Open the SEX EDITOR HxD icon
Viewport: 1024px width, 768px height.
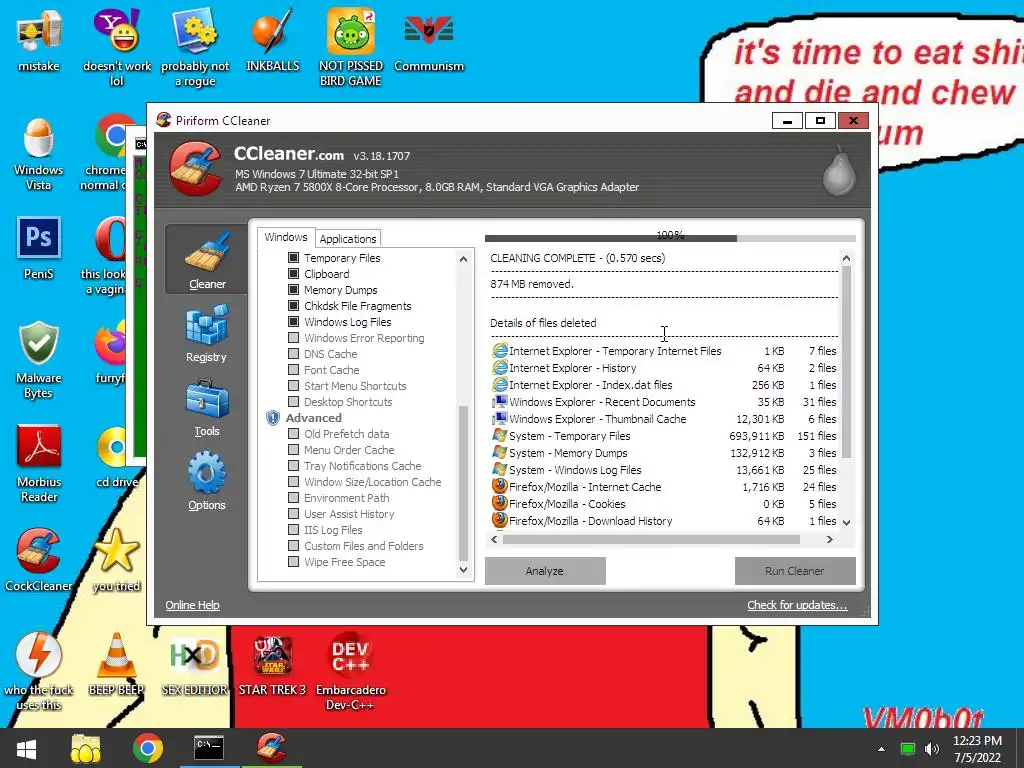[x=195, y=664]
